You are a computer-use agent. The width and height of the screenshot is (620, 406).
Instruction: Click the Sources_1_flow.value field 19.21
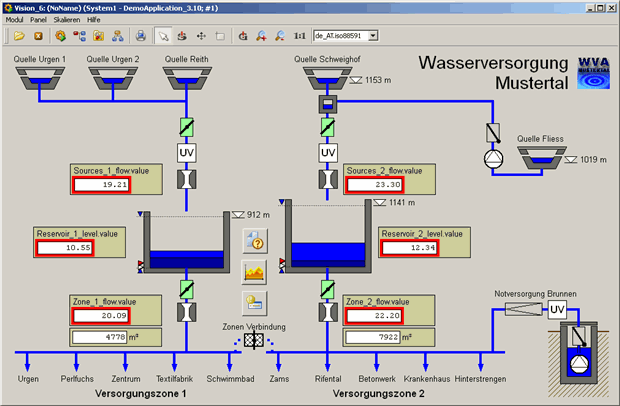click(x=102, y=184)
